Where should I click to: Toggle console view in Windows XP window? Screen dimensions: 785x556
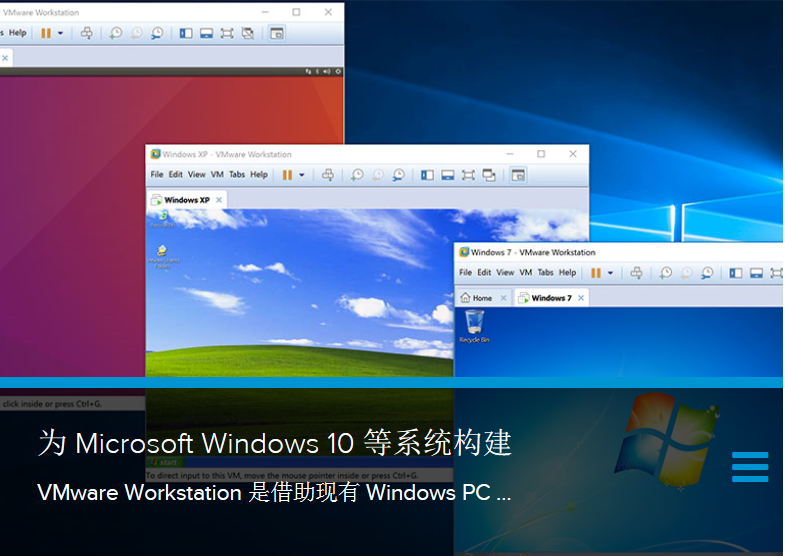point(518,175)
